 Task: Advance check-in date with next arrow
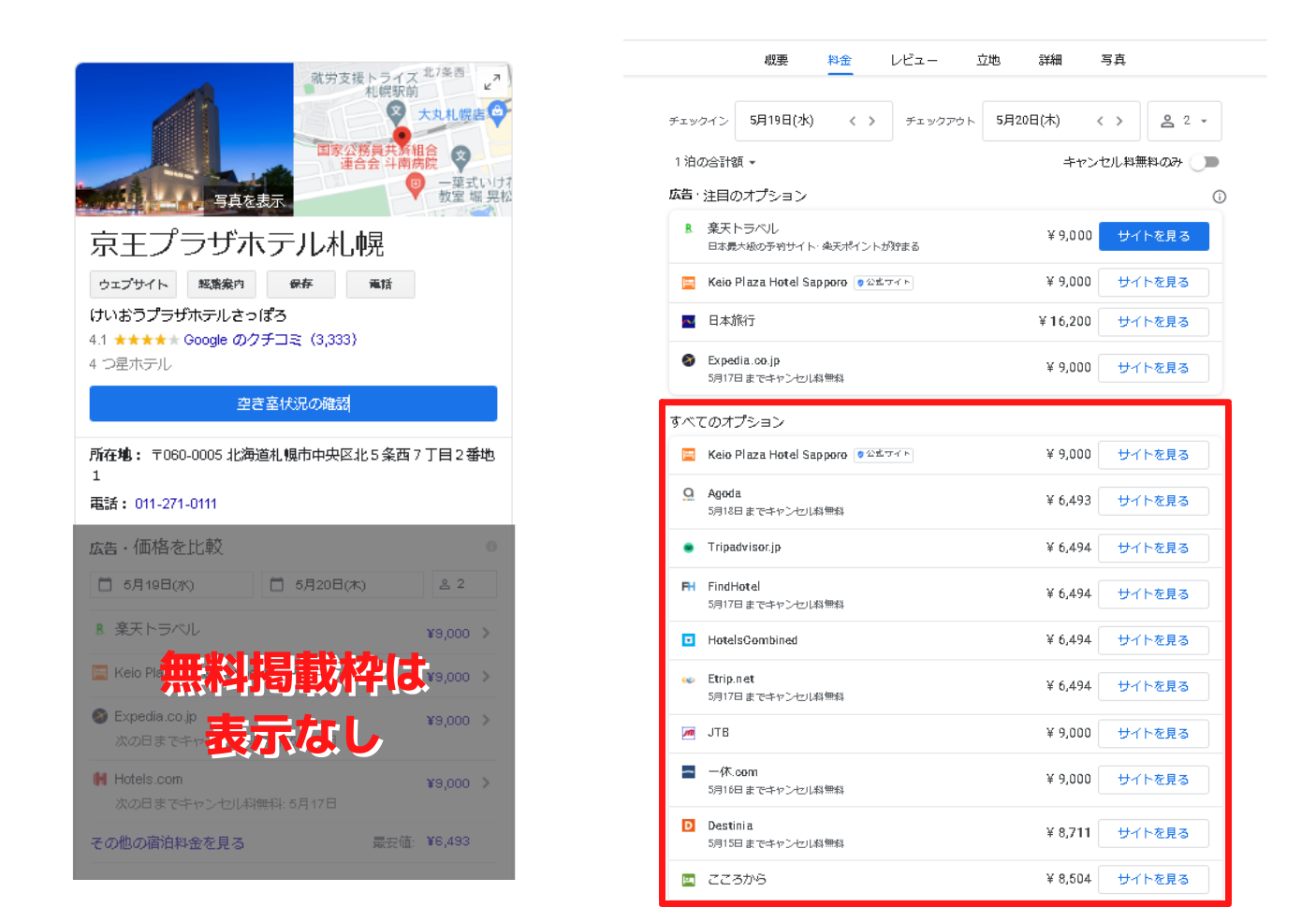(871, 121)
